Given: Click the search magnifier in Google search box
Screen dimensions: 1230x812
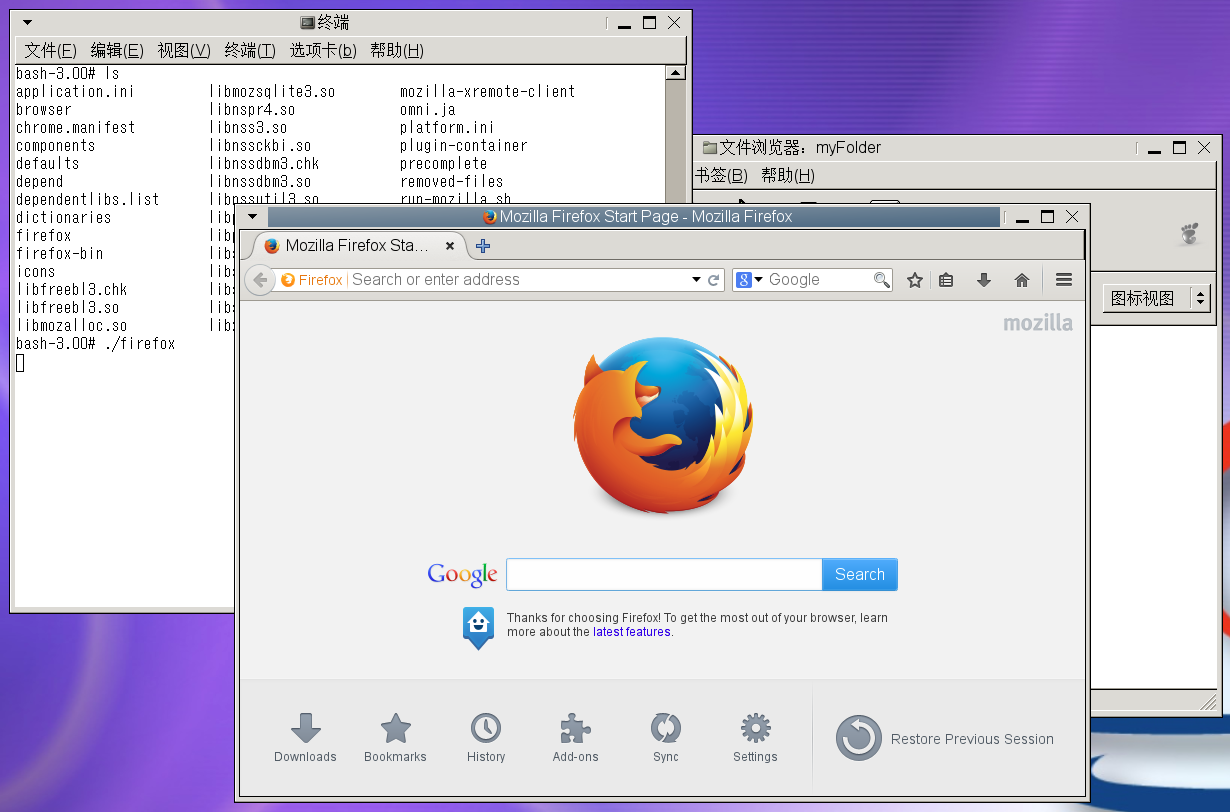Looking at the screenshot, I should (881, 280).
